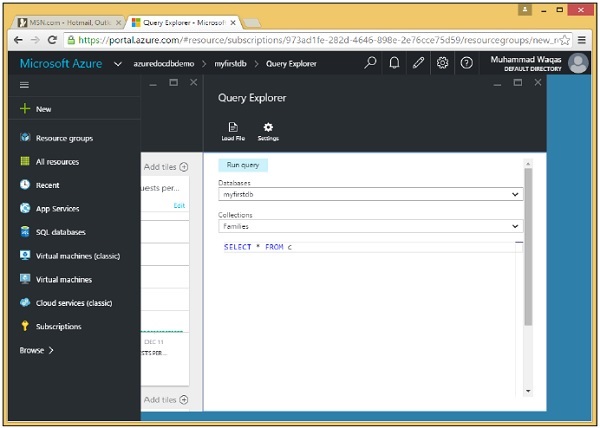Expand the Databases dropdown
This screenshot has width=600, height=428.
pyautogui.click(x=370, y=194)
